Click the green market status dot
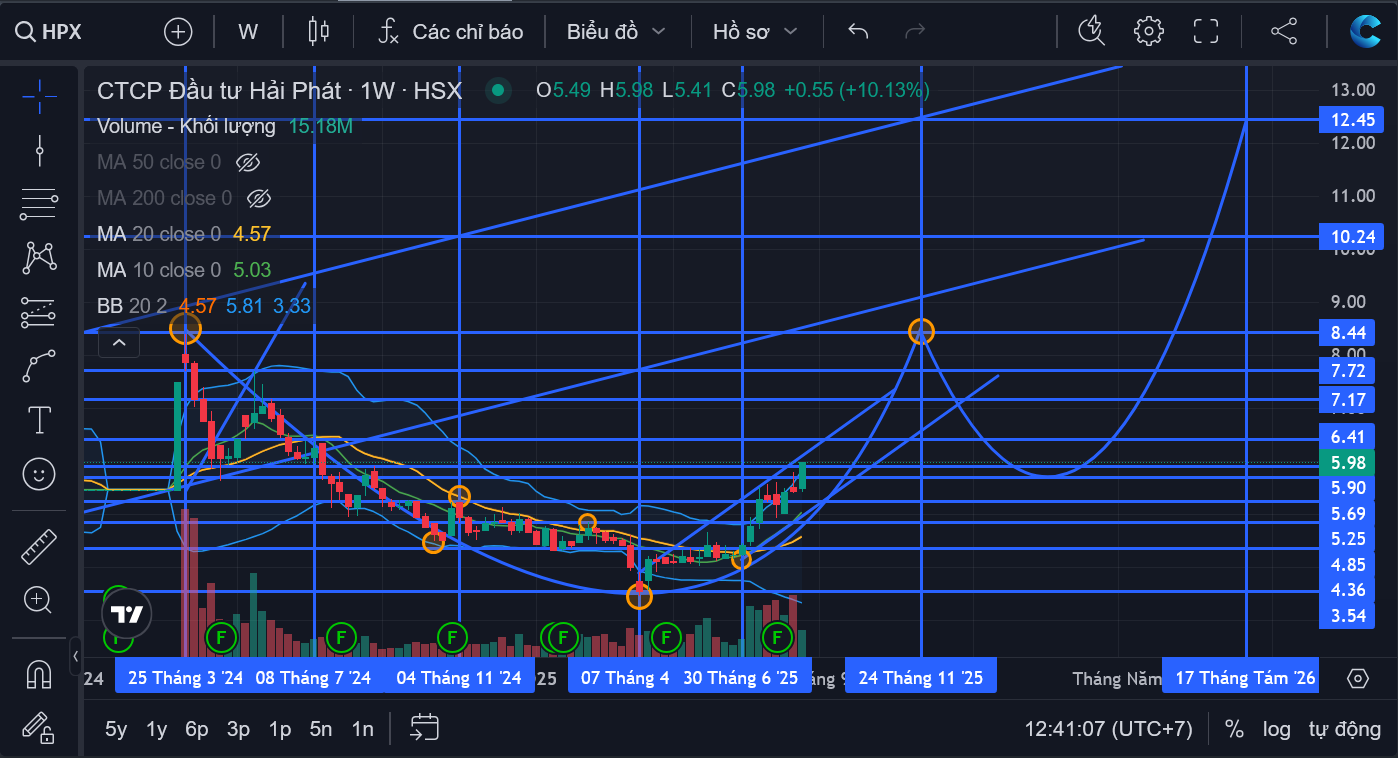The width and height of the screenshot is (1398, 758). click(497, 91)
